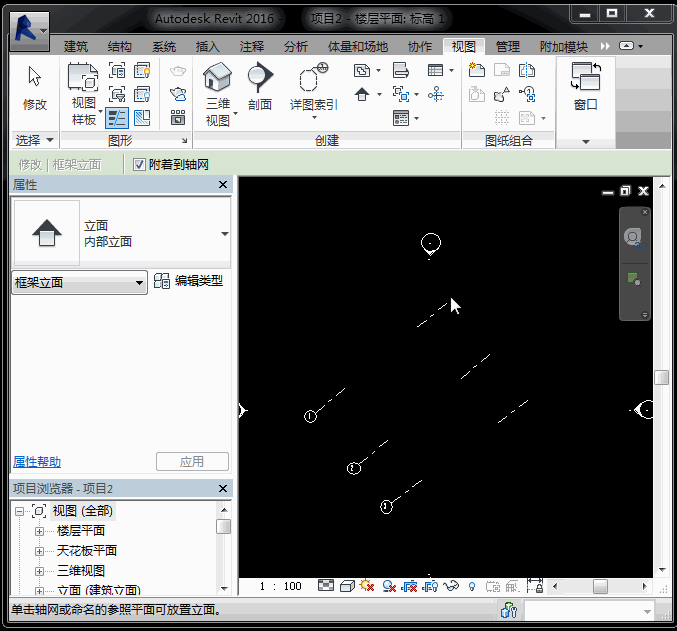This screenshot has width=677, height=631.
Task: Click the Revit application menu button
Action: 29,28
